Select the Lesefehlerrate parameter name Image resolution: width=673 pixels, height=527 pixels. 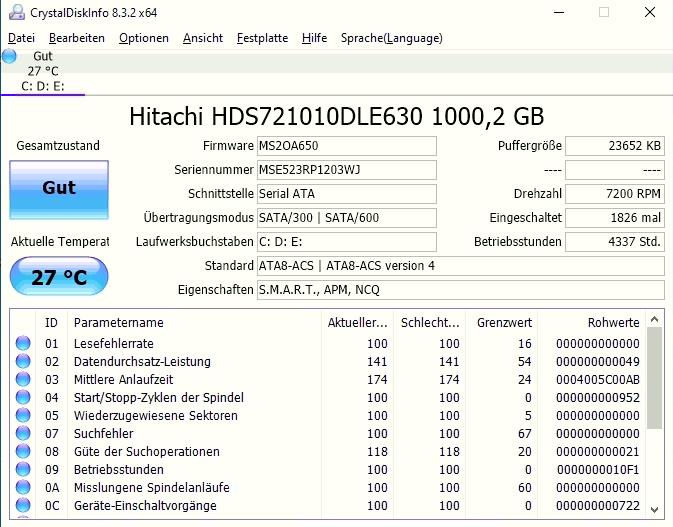pyautogui.click(x=114, y=344)
